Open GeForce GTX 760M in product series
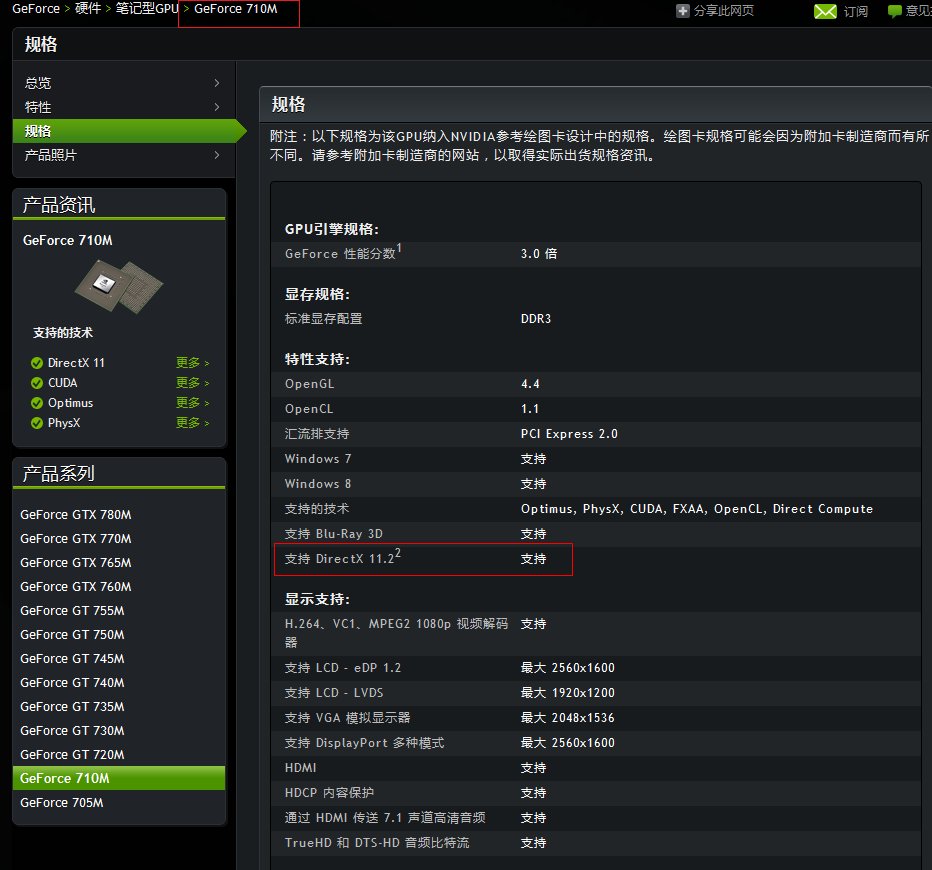The width and height of the screenshot is (932, 870). coord(75,587)
